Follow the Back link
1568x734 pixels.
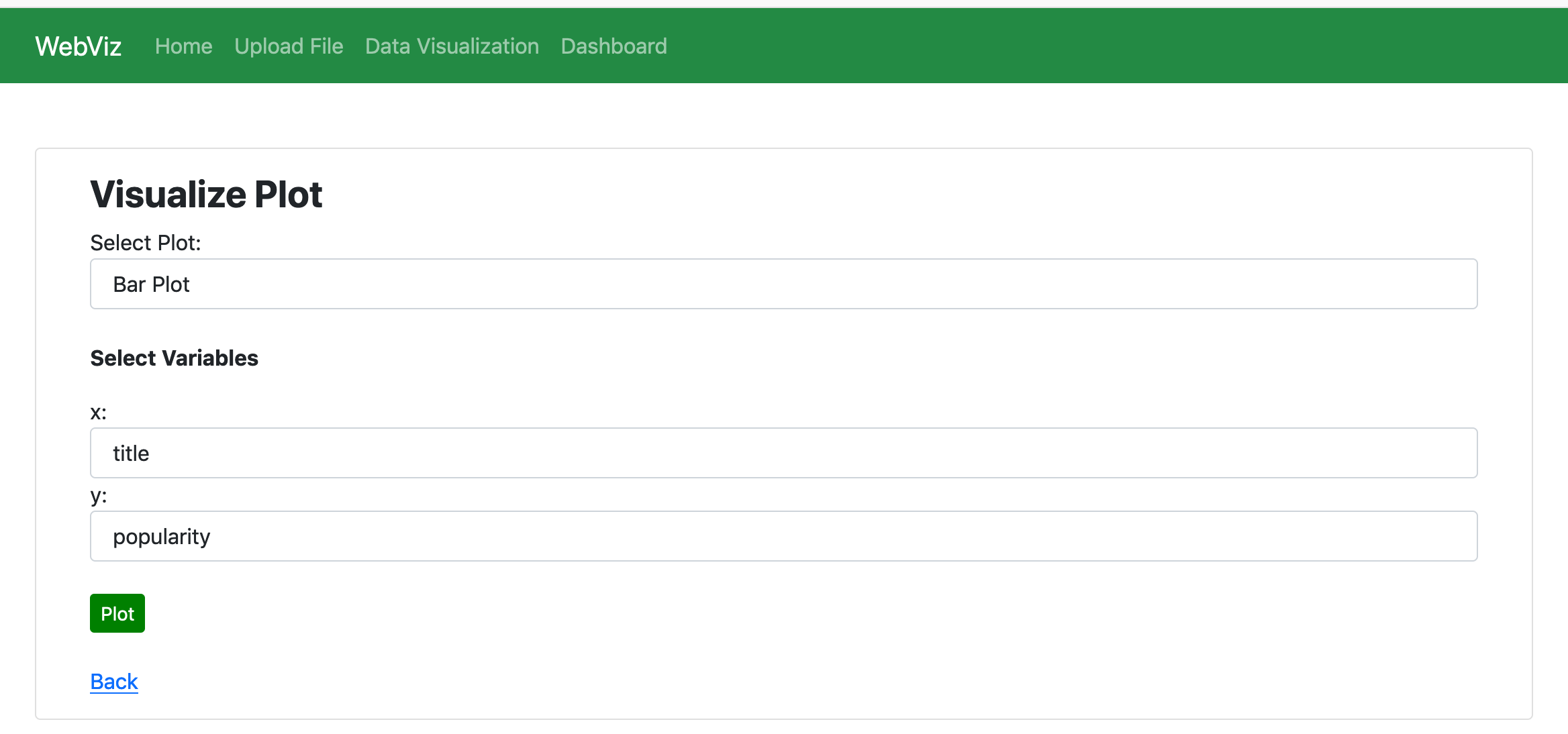[x=114, y=682]
